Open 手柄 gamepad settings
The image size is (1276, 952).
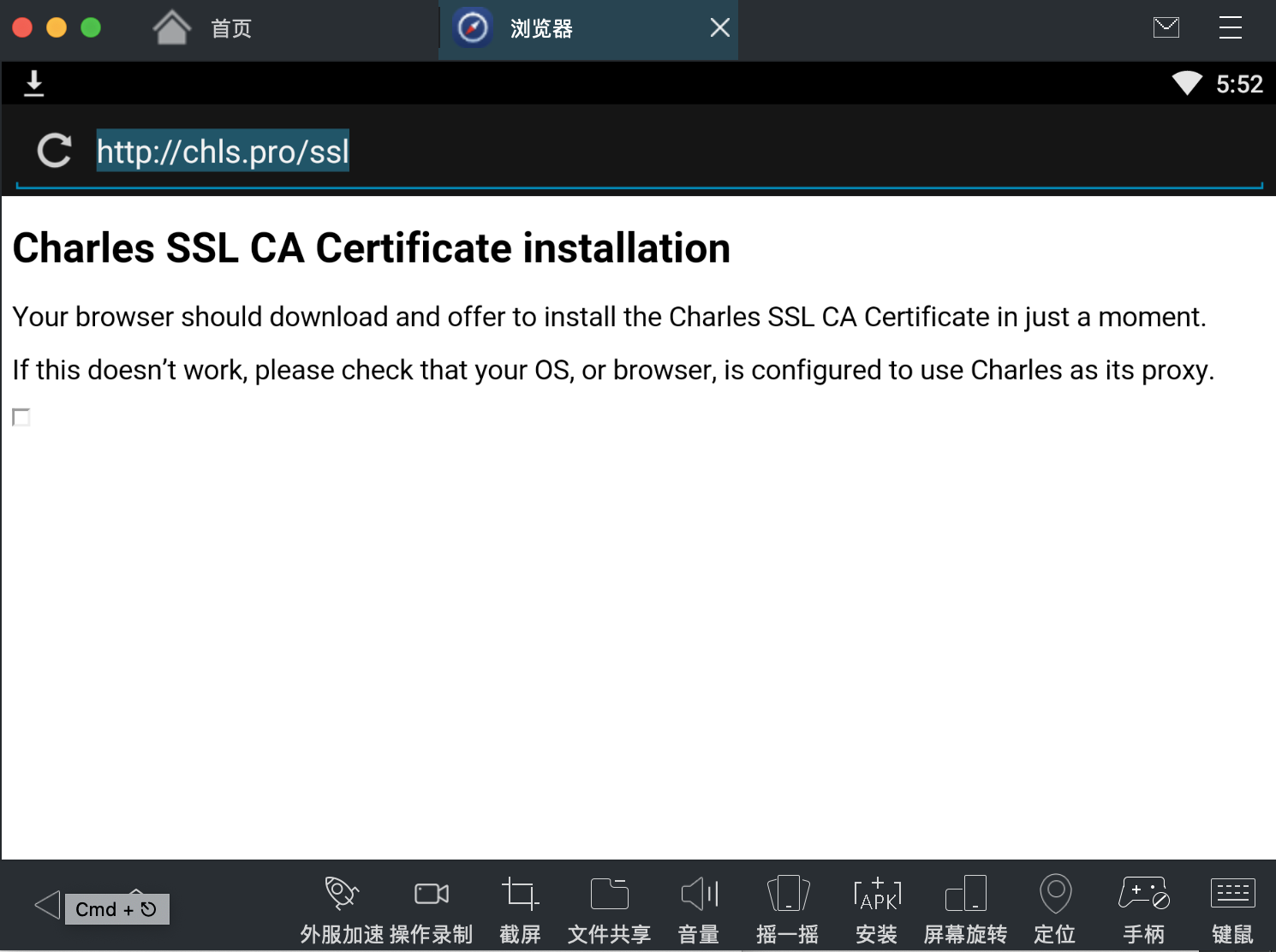1144,911
